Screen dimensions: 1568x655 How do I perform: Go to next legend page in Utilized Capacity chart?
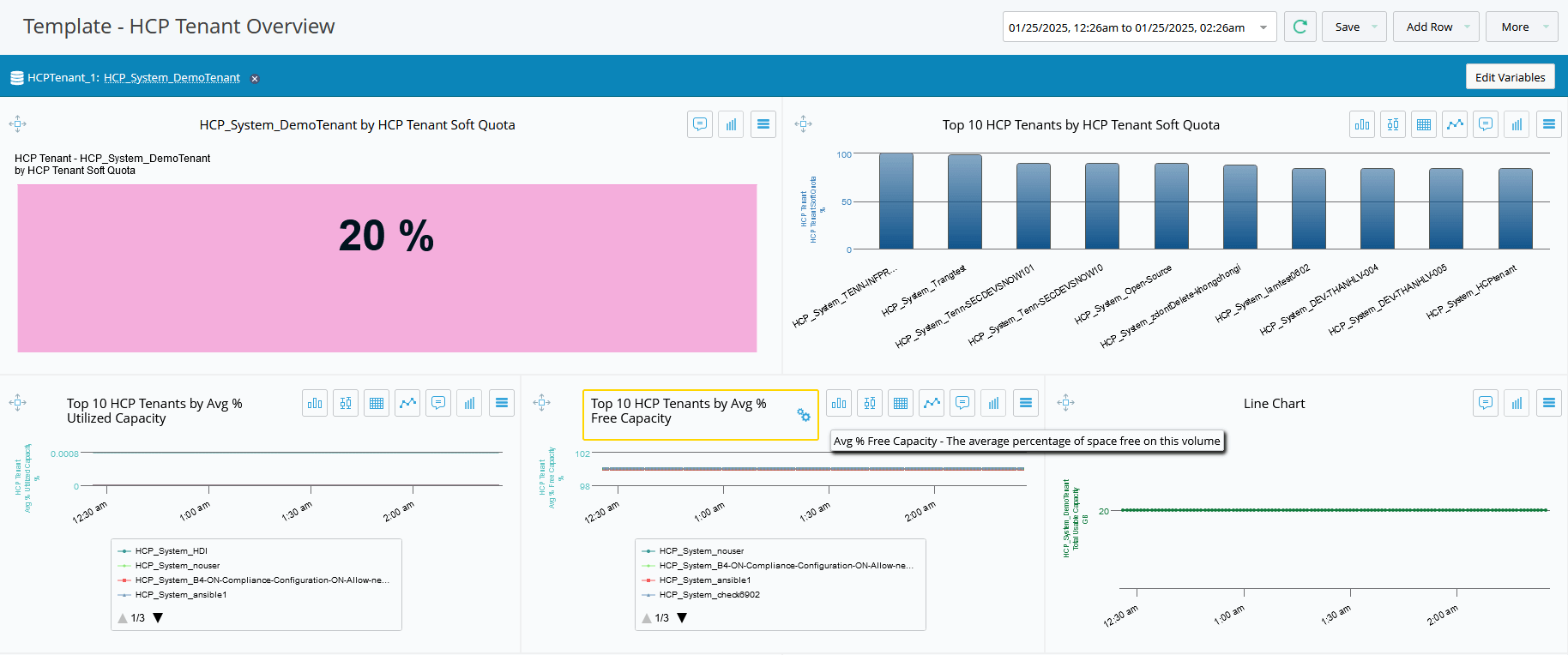pyautogui.click(x=158, y=618)
